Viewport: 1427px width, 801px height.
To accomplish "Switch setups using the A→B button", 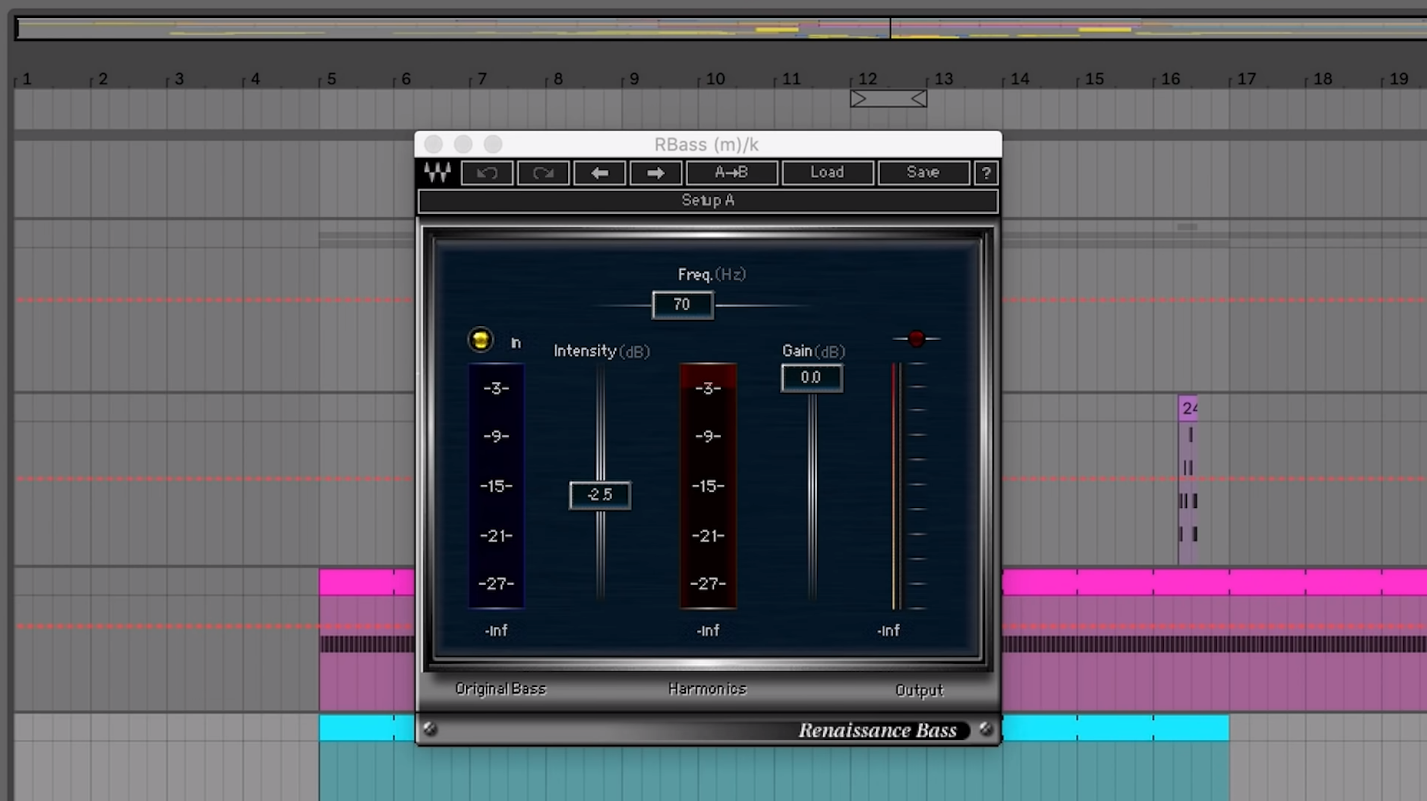I will (731, 173).
